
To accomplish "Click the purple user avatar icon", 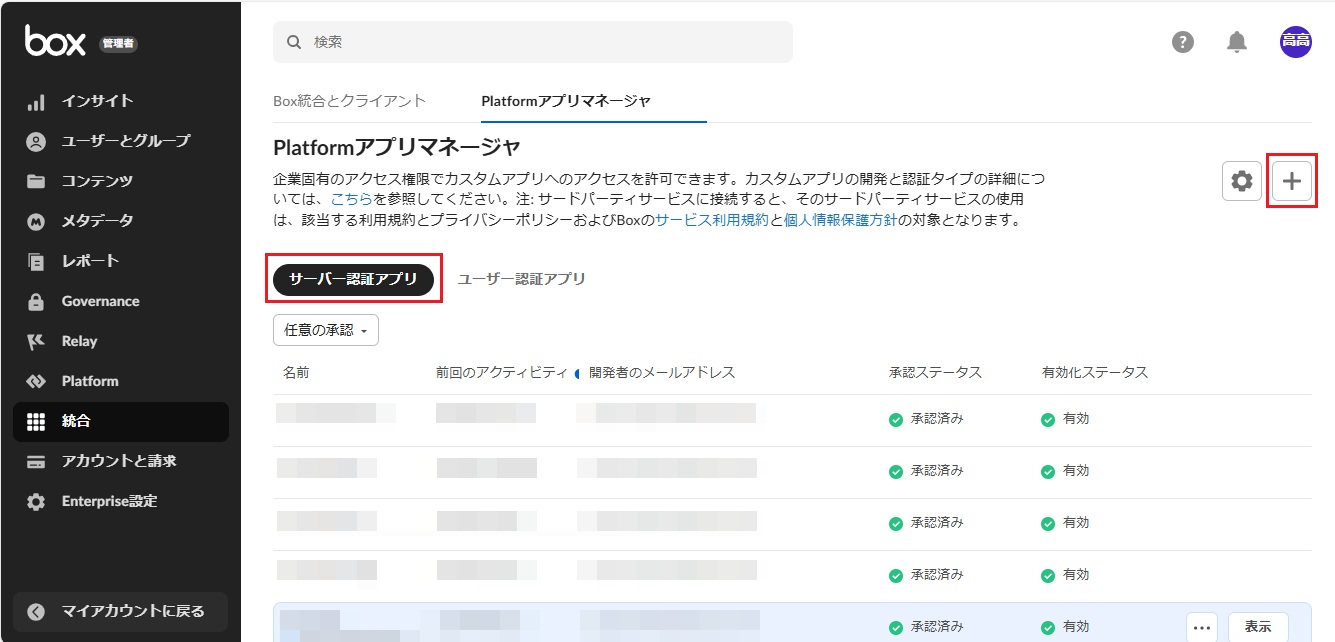I will [1295, 42].
